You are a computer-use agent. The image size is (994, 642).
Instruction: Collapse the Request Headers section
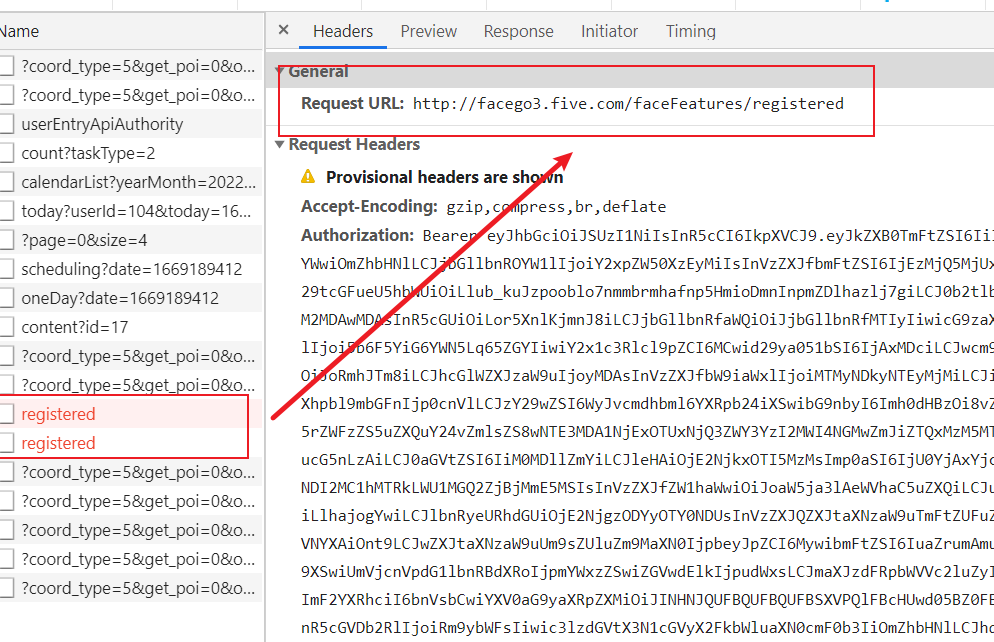point(281,145)
